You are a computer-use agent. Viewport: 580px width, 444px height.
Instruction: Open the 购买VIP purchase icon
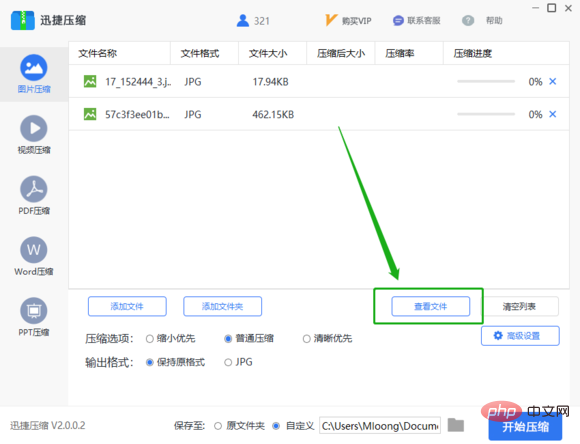tap(331, 20)
